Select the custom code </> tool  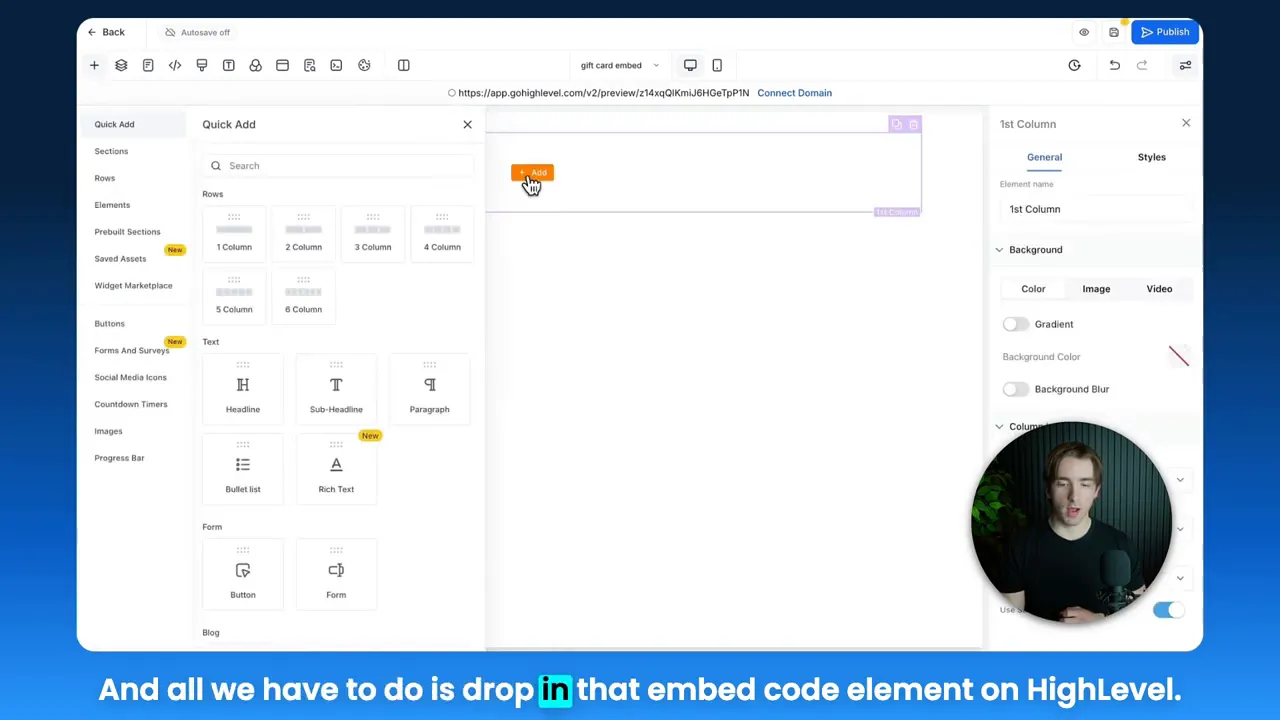point(174,65)
